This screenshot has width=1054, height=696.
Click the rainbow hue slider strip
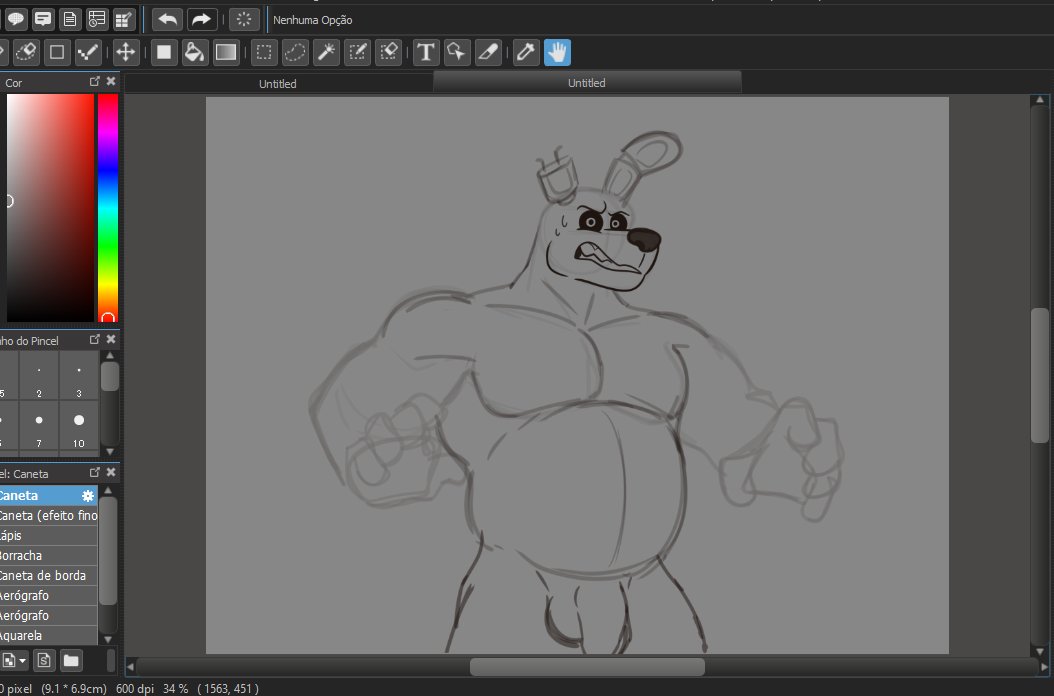(108, 208)
